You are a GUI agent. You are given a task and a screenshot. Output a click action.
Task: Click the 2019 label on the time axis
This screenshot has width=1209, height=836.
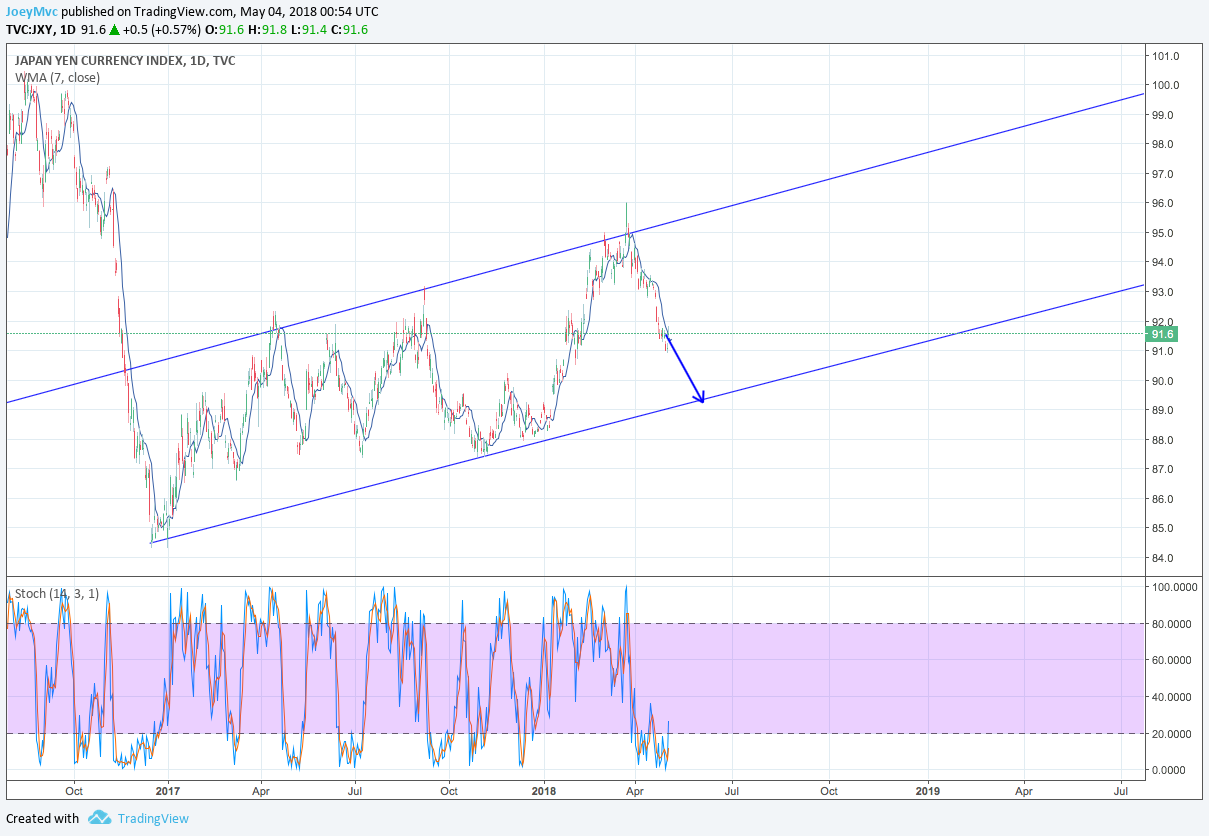point(928,790)
